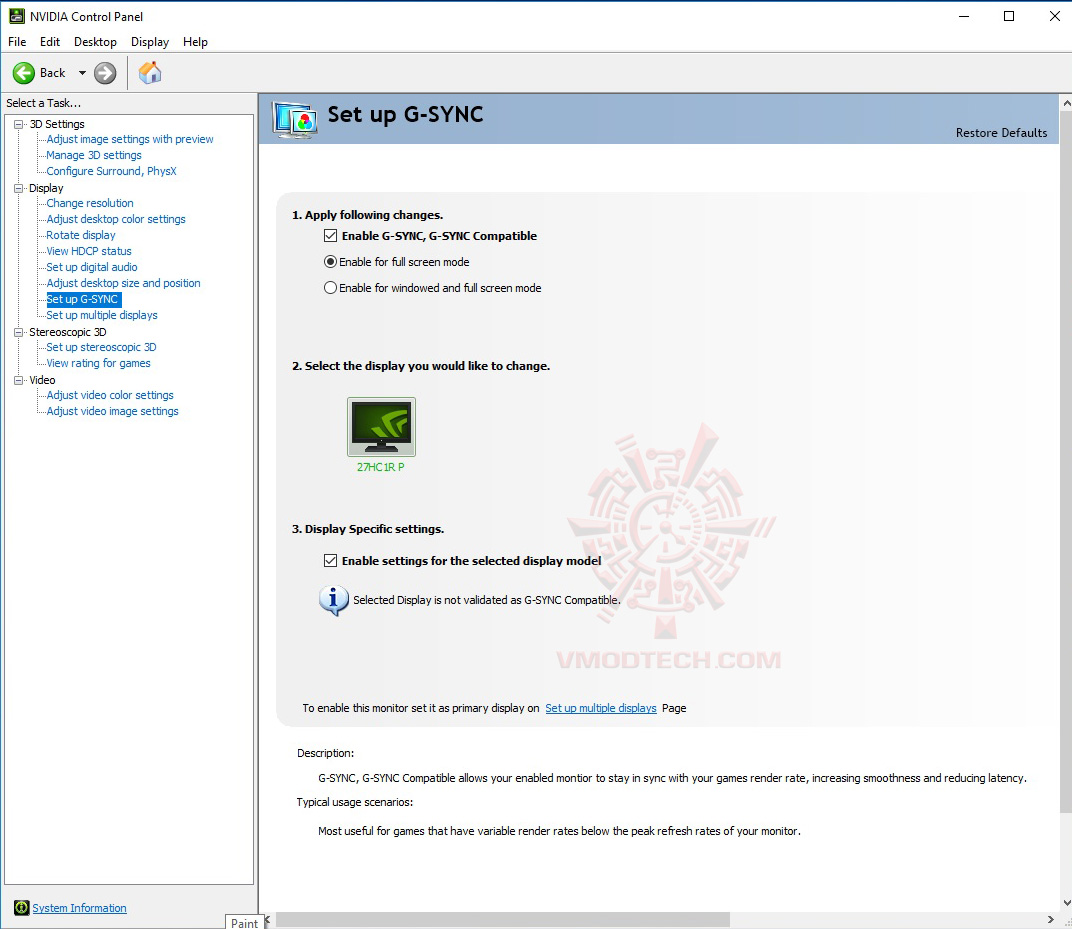1072x929 pixels.
Task: Click horizontal scrollbar right arrow
Action: click(x=1051, y=919)
